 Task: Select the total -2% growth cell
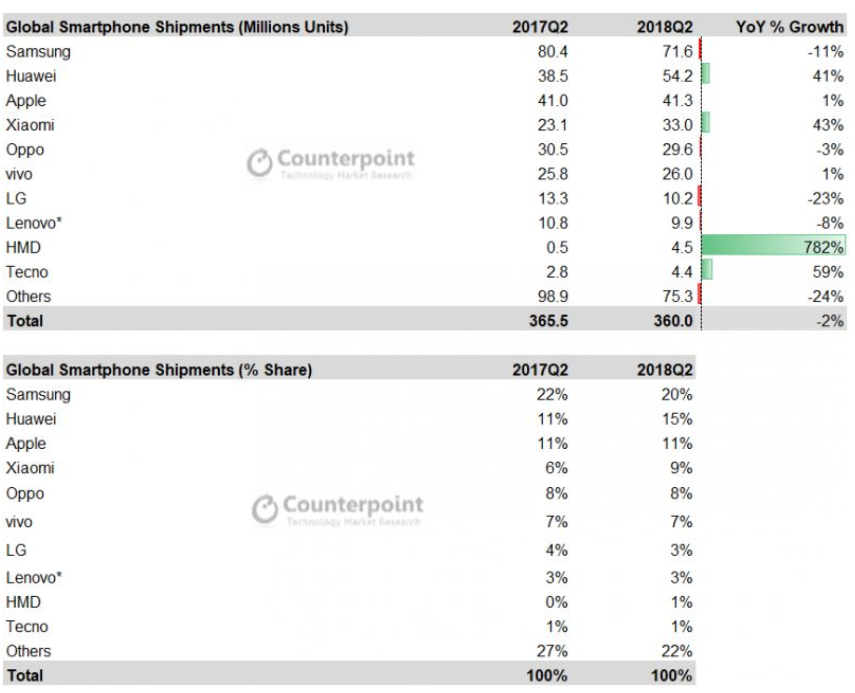829,321
